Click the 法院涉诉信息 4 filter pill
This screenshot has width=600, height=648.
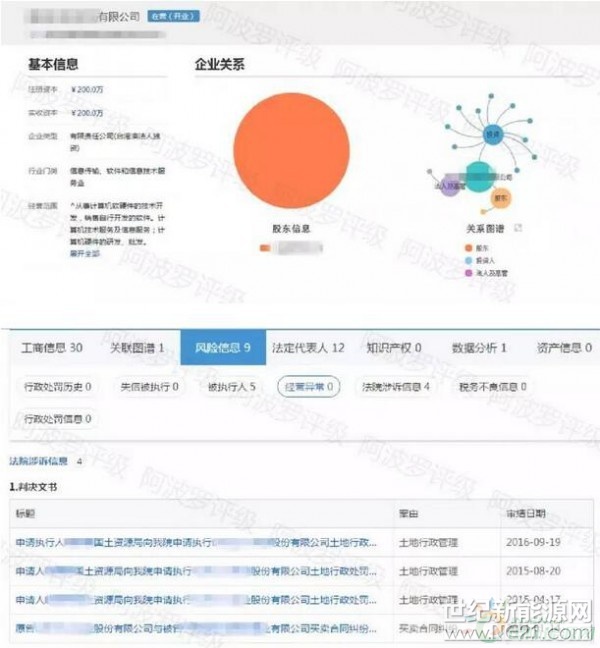tap(395, 386)
